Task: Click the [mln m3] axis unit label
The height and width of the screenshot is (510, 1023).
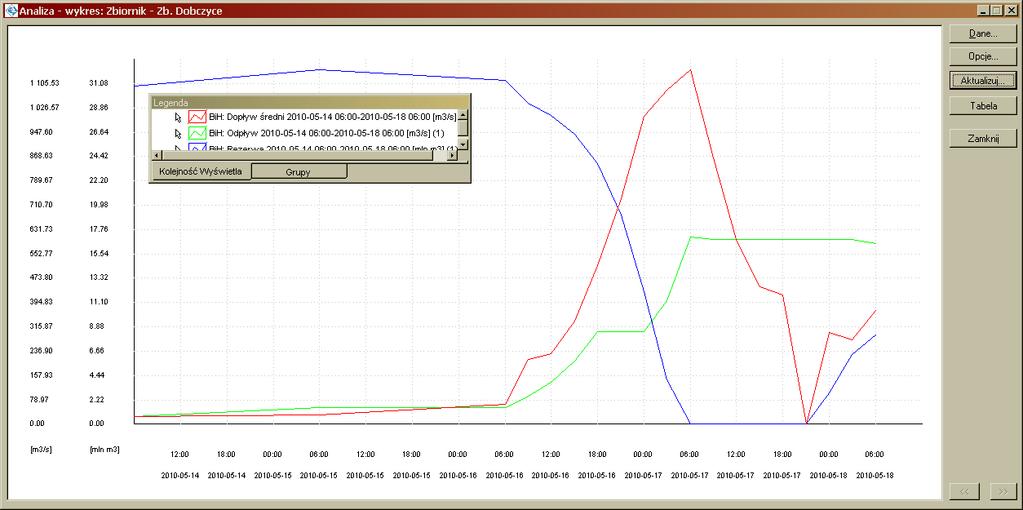Action: pyautogui.click(x=104, y=449)
